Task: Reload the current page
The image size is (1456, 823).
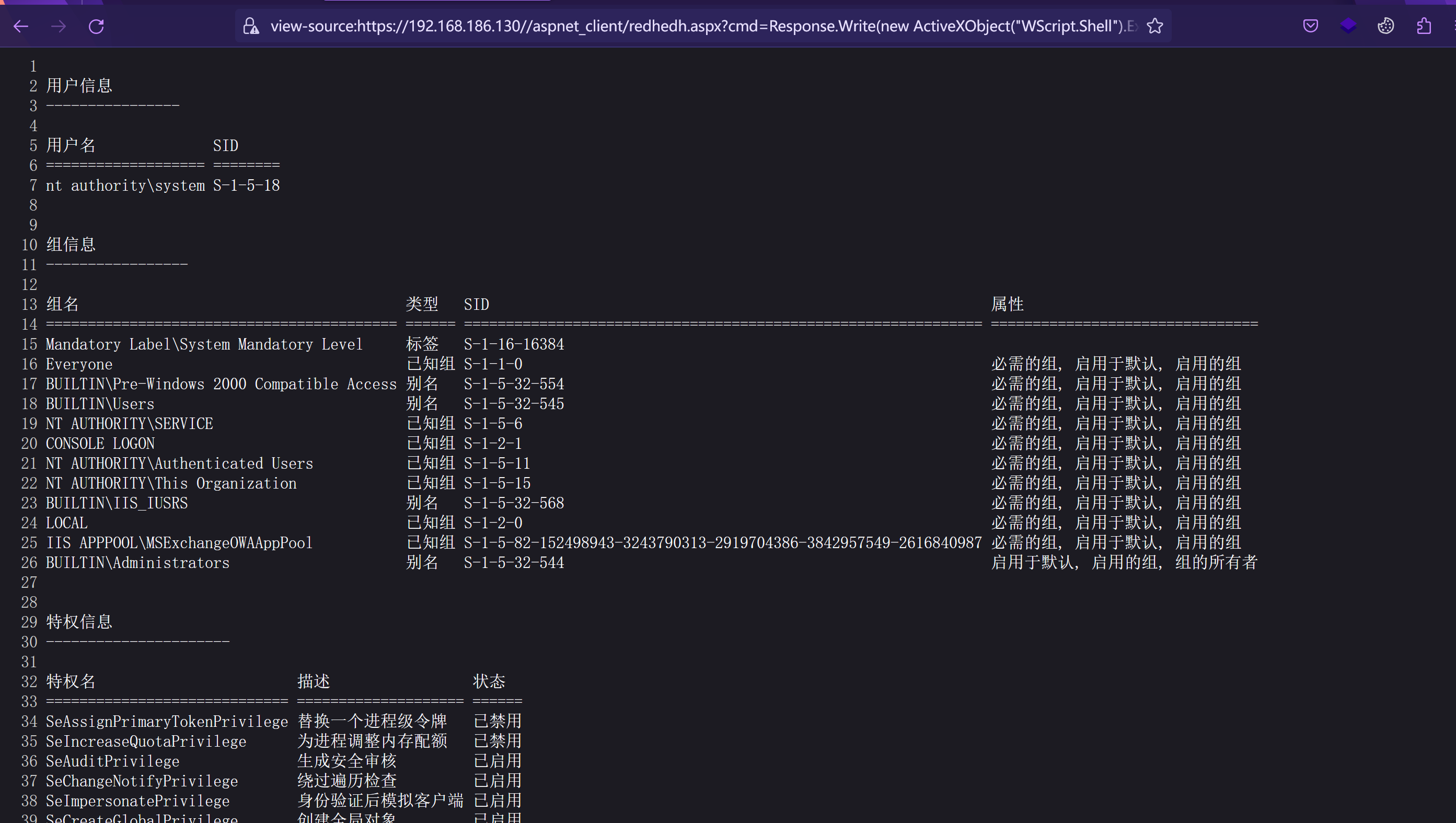Action: [96, 26]
